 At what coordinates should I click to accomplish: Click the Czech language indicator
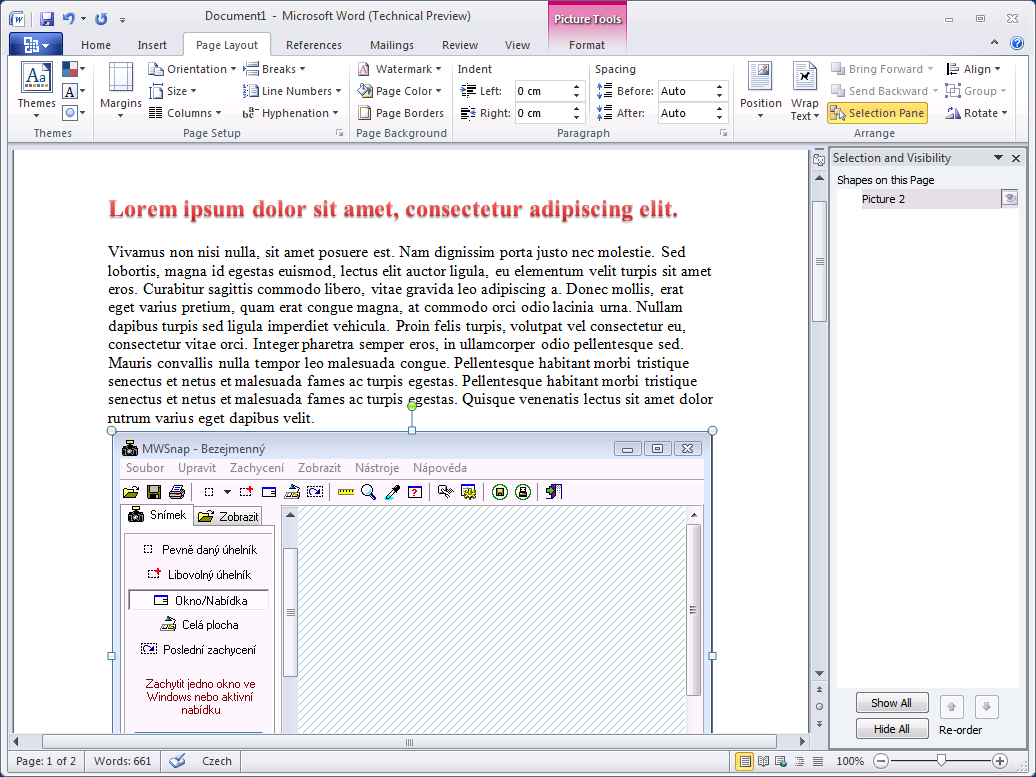(217, 761)
